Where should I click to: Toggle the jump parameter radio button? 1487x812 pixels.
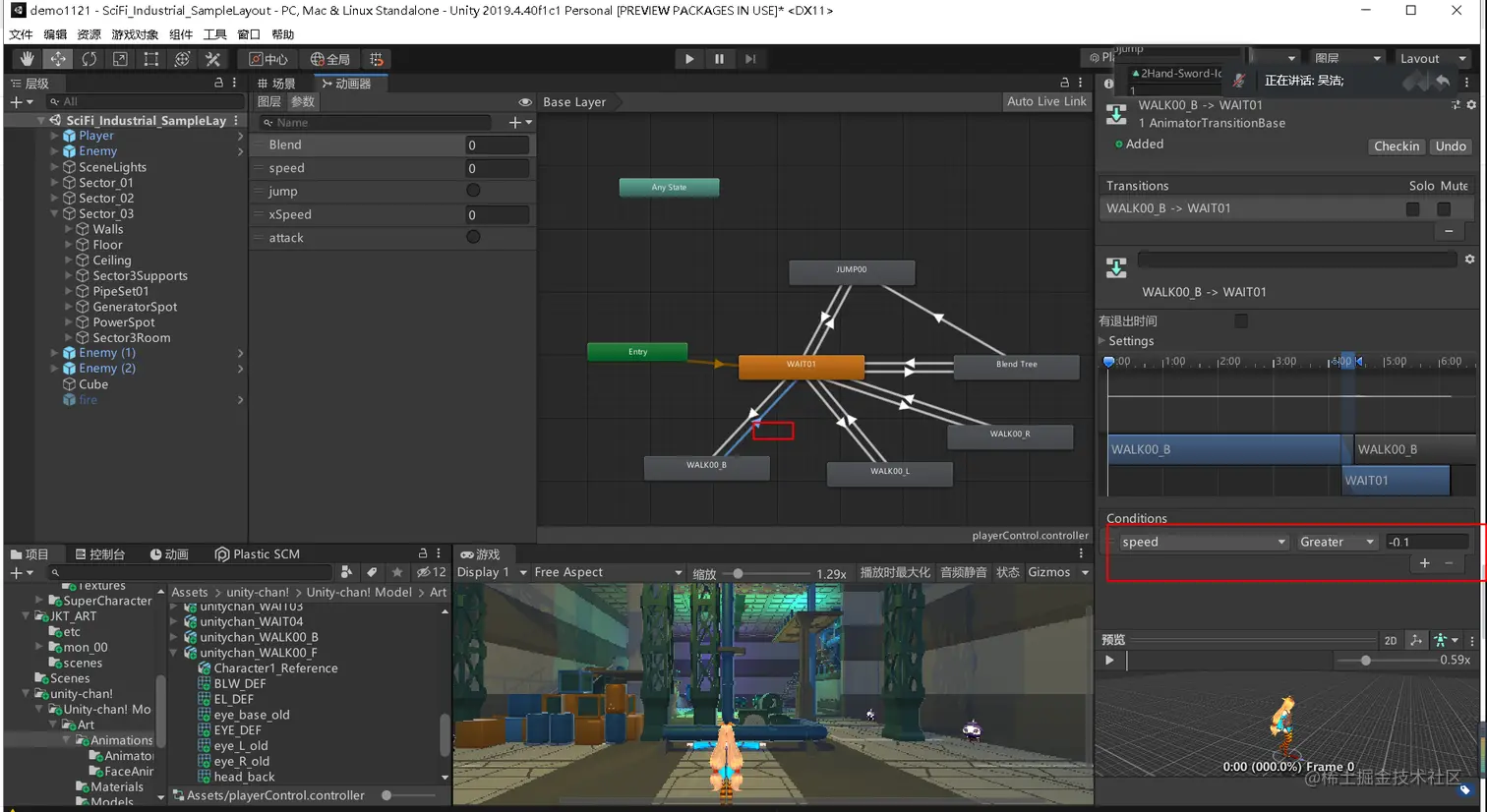tap(473, 191)
